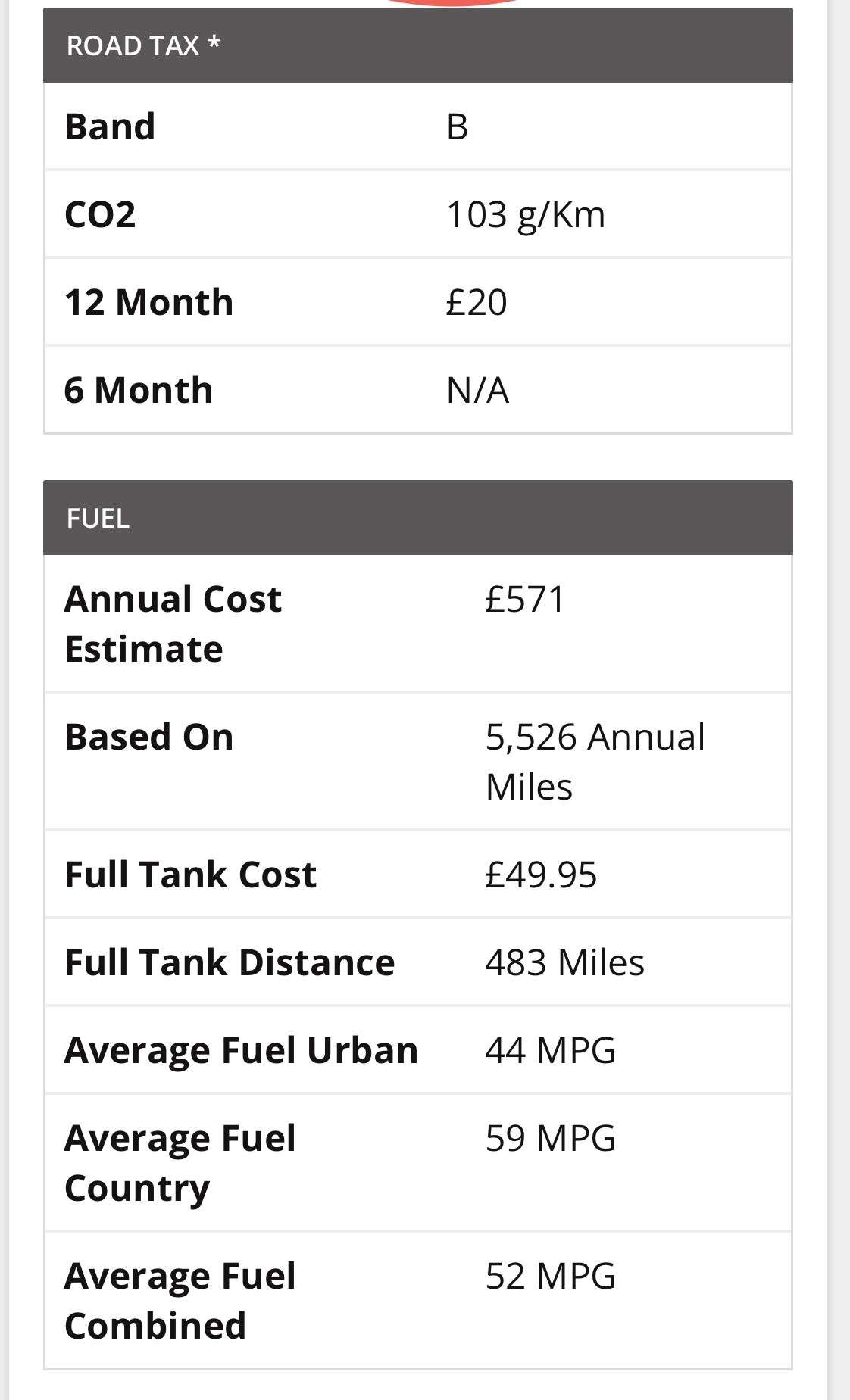Select the Band row label

click(110, 126)
